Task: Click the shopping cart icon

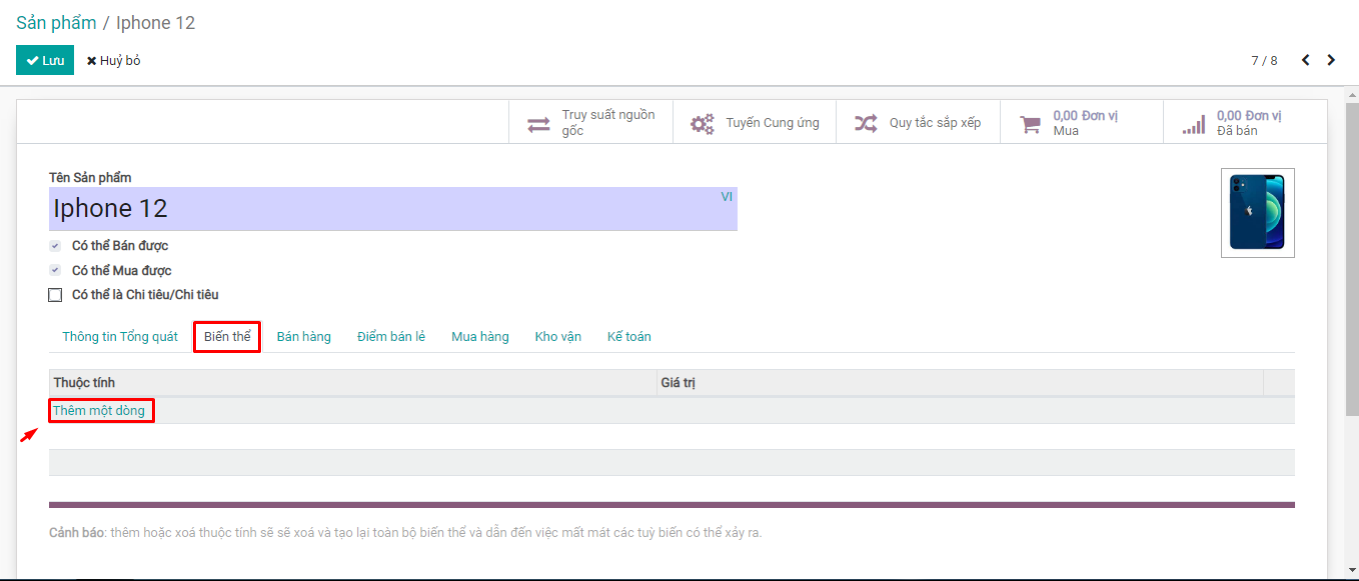Action: click(1030, 124)
